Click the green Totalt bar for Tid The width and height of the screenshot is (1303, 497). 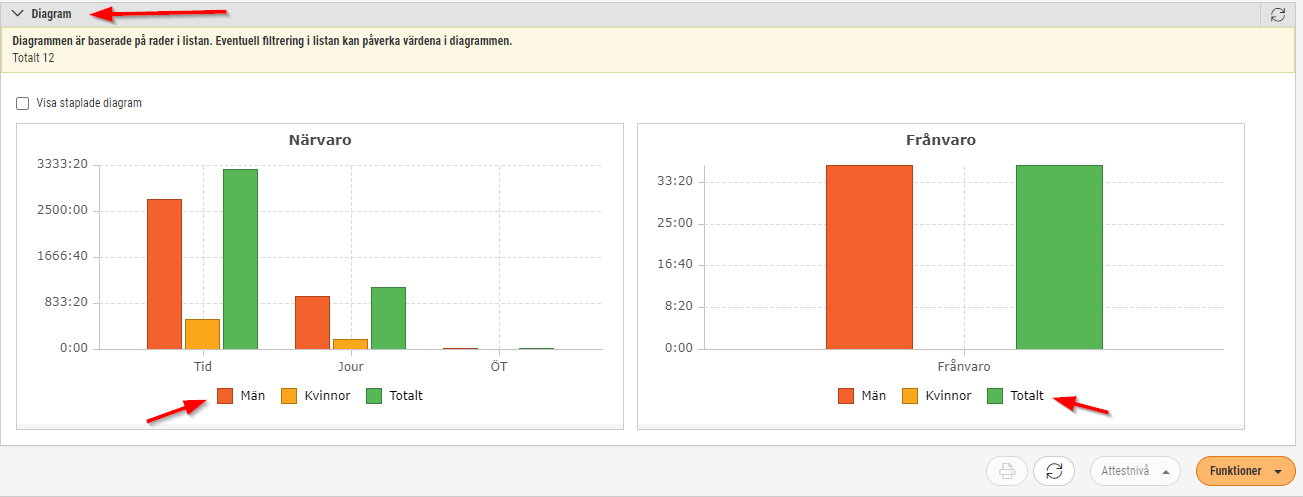[x=240, y=259]
